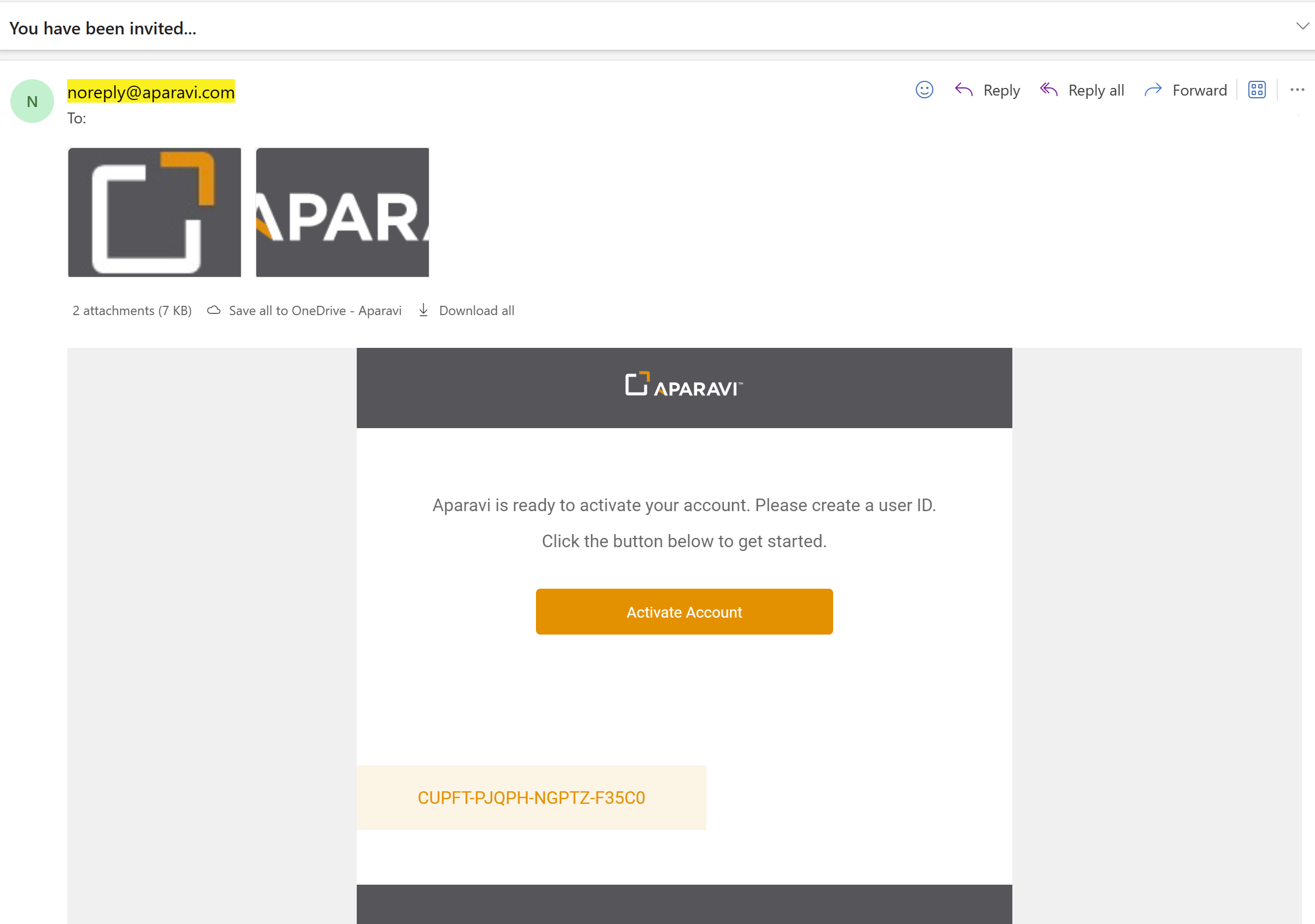The height and width of the screenshot is (924, 1315).
Task: Click the emoji reaction smiley icon
Action: [x=924, y=90]
